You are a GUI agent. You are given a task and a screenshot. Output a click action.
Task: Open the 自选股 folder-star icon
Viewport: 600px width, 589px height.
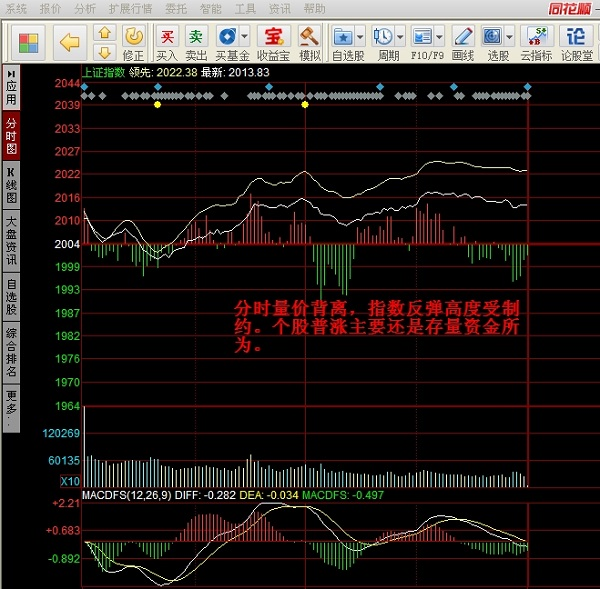click(x=343, y=37)
